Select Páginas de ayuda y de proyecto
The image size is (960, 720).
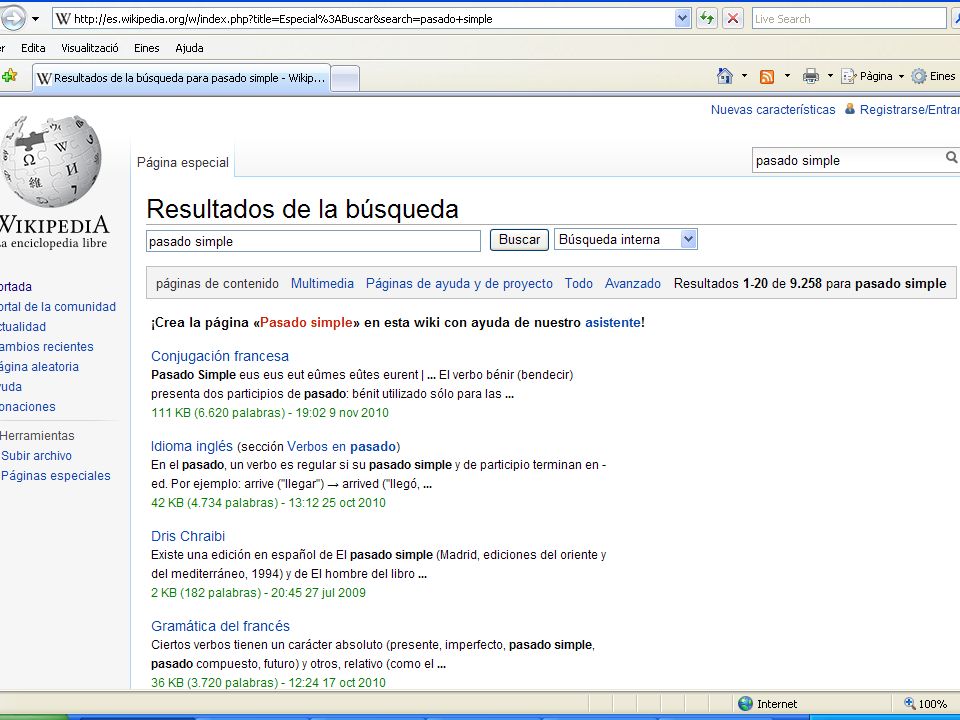pyautogui.click(x=459, y=283)
